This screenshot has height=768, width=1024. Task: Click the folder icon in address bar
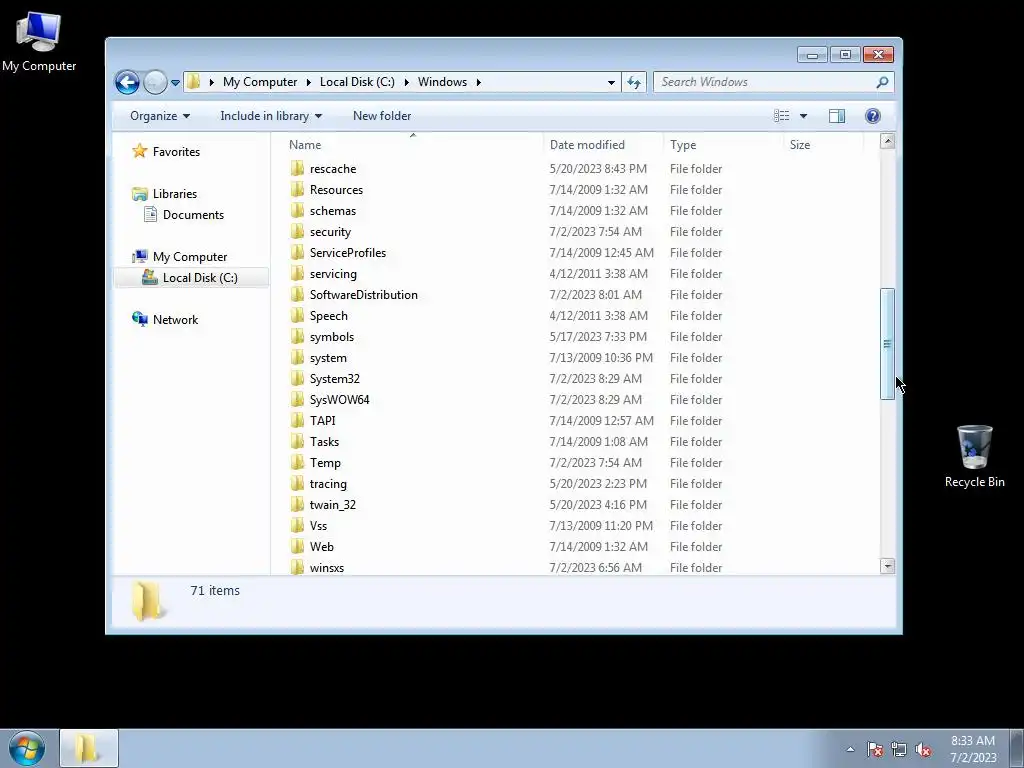[x=193, y=82]
